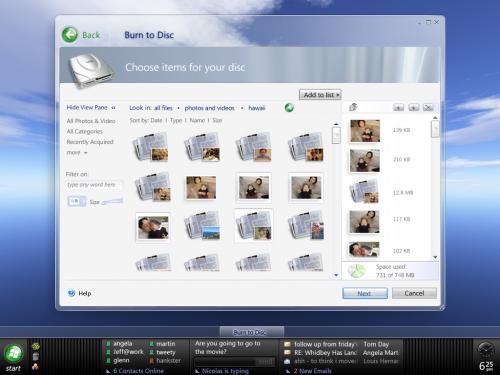Select the first folder stack thumbnail in top row

coord(150,147)
